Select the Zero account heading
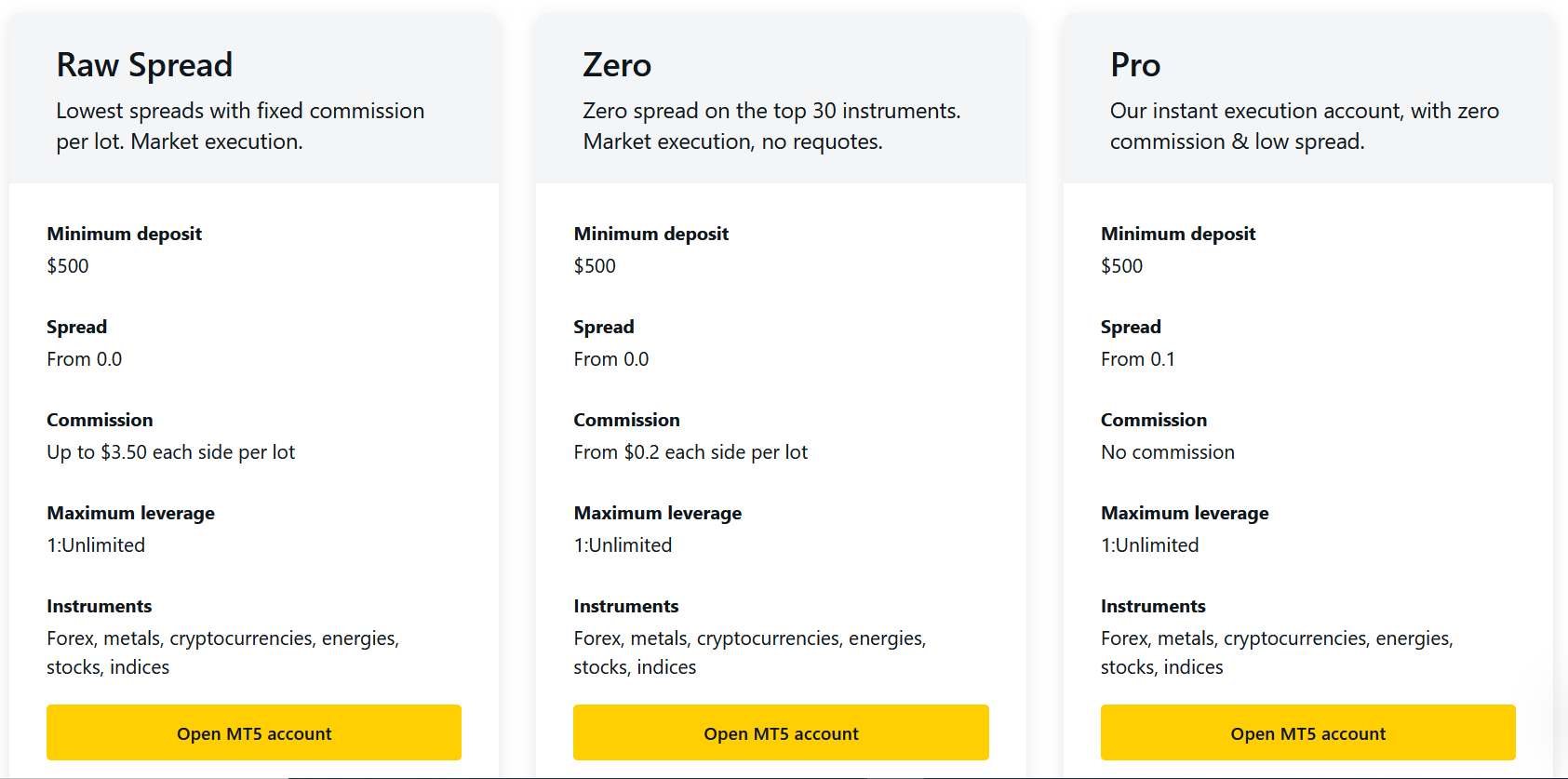Viewport: 1568px width, 779px height. pos(617,65)
